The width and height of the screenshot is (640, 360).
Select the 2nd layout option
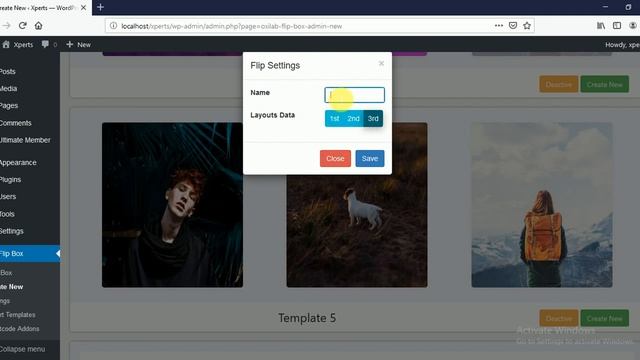click(353, 118)
